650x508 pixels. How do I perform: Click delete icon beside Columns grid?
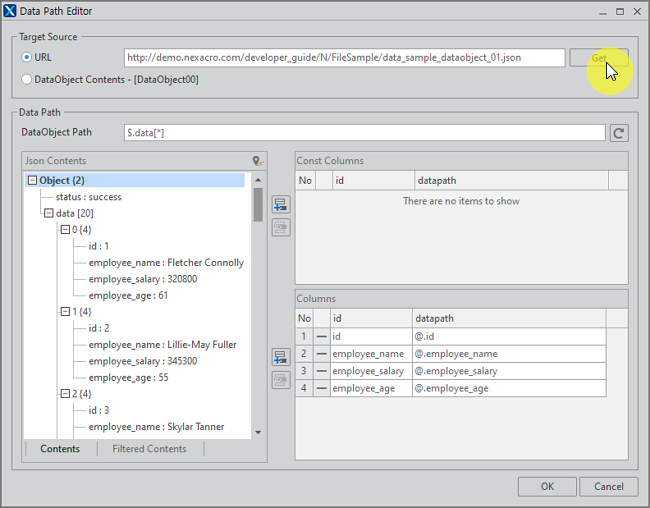tap(281, 380)
